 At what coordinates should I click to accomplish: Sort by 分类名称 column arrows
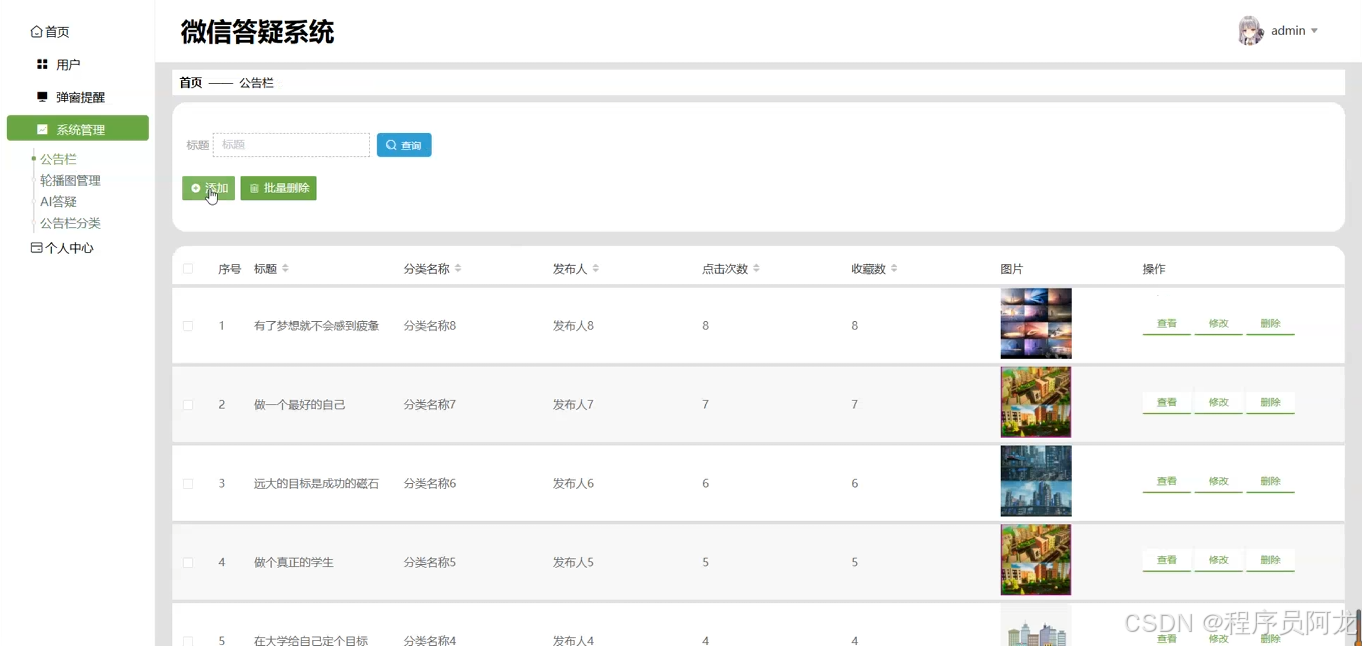(458, 269)
